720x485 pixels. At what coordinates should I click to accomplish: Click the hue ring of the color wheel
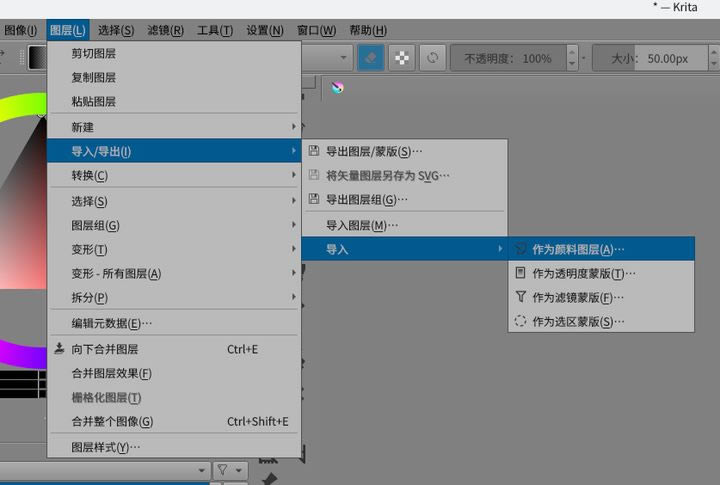(23, 106)
